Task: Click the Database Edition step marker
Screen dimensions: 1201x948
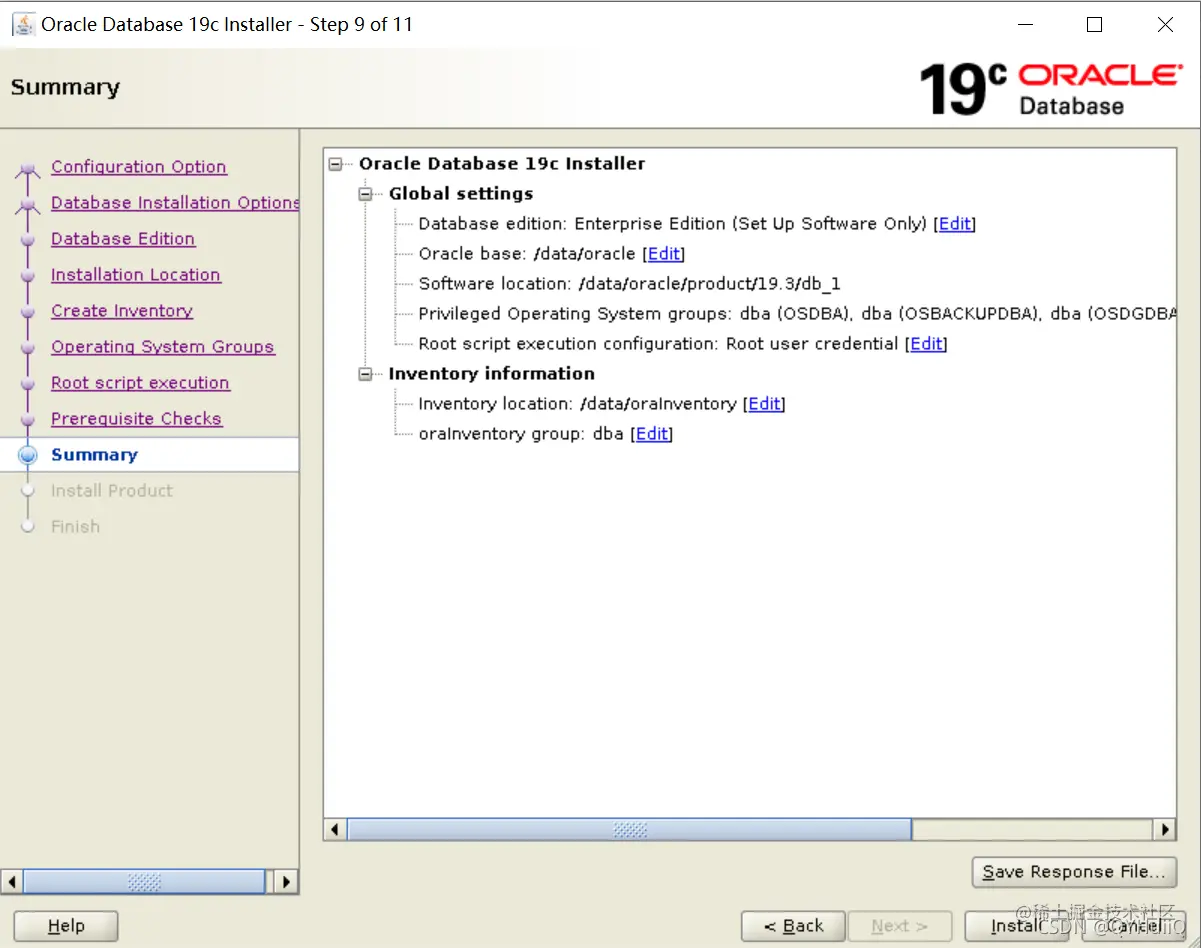Action: coord(28,240)
